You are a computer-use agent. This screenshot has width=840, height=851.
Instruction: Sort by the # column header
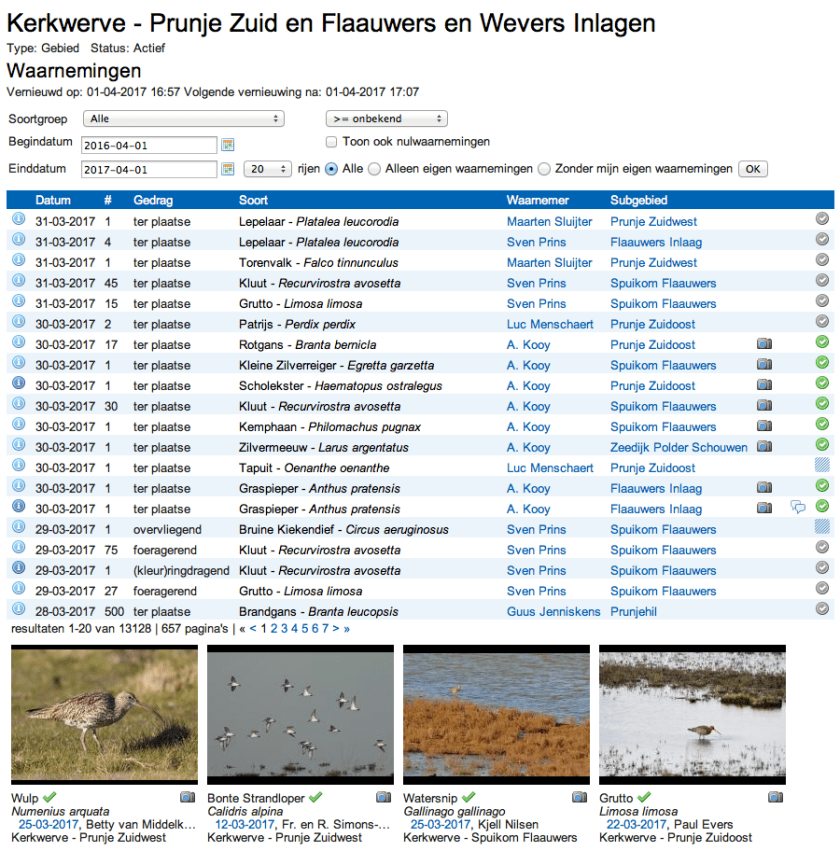pyautogui.click(x=108, y=200)
